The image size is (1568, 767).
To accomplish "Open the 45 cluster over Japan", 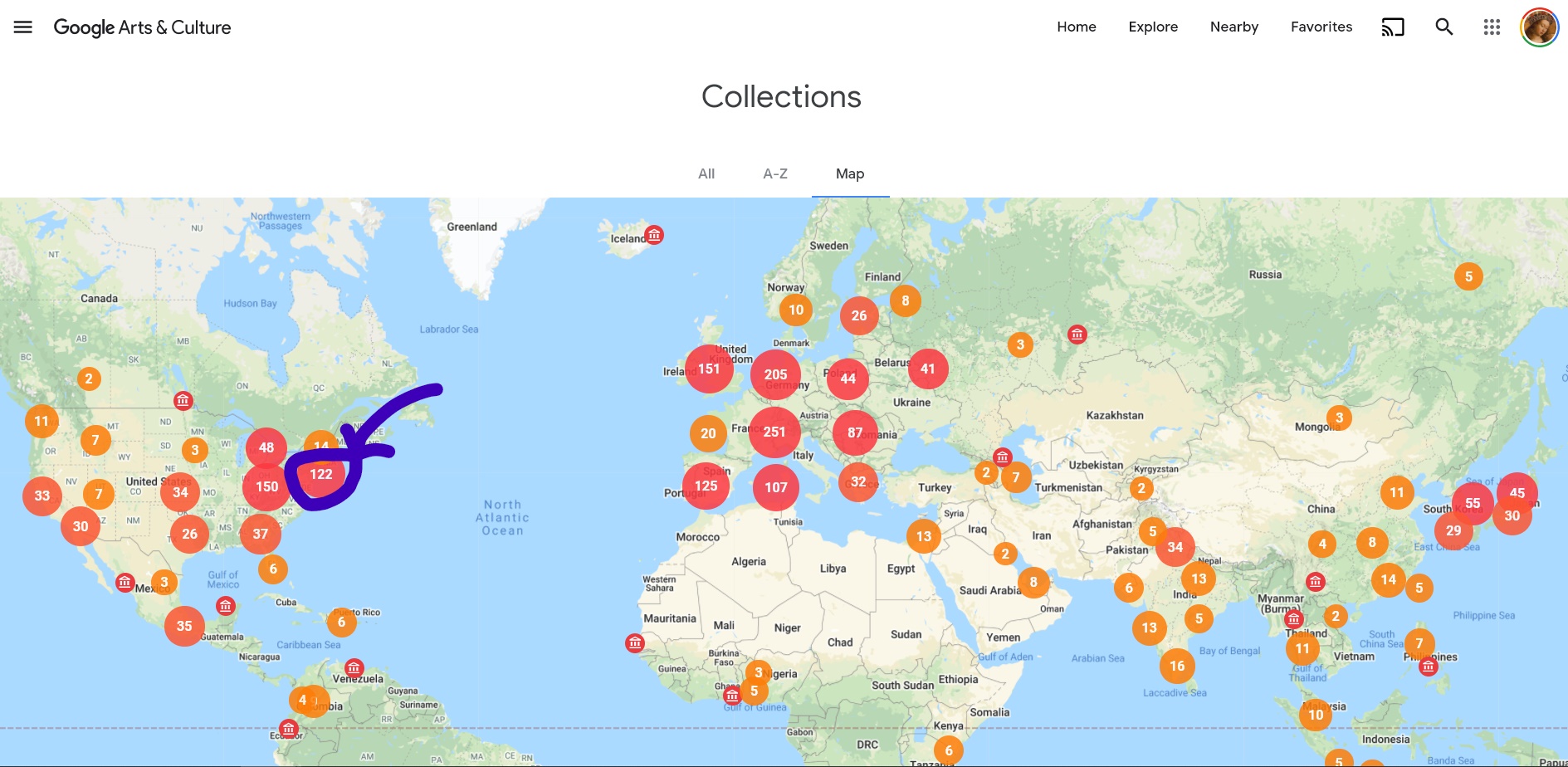I will [x=1517, y=492].
